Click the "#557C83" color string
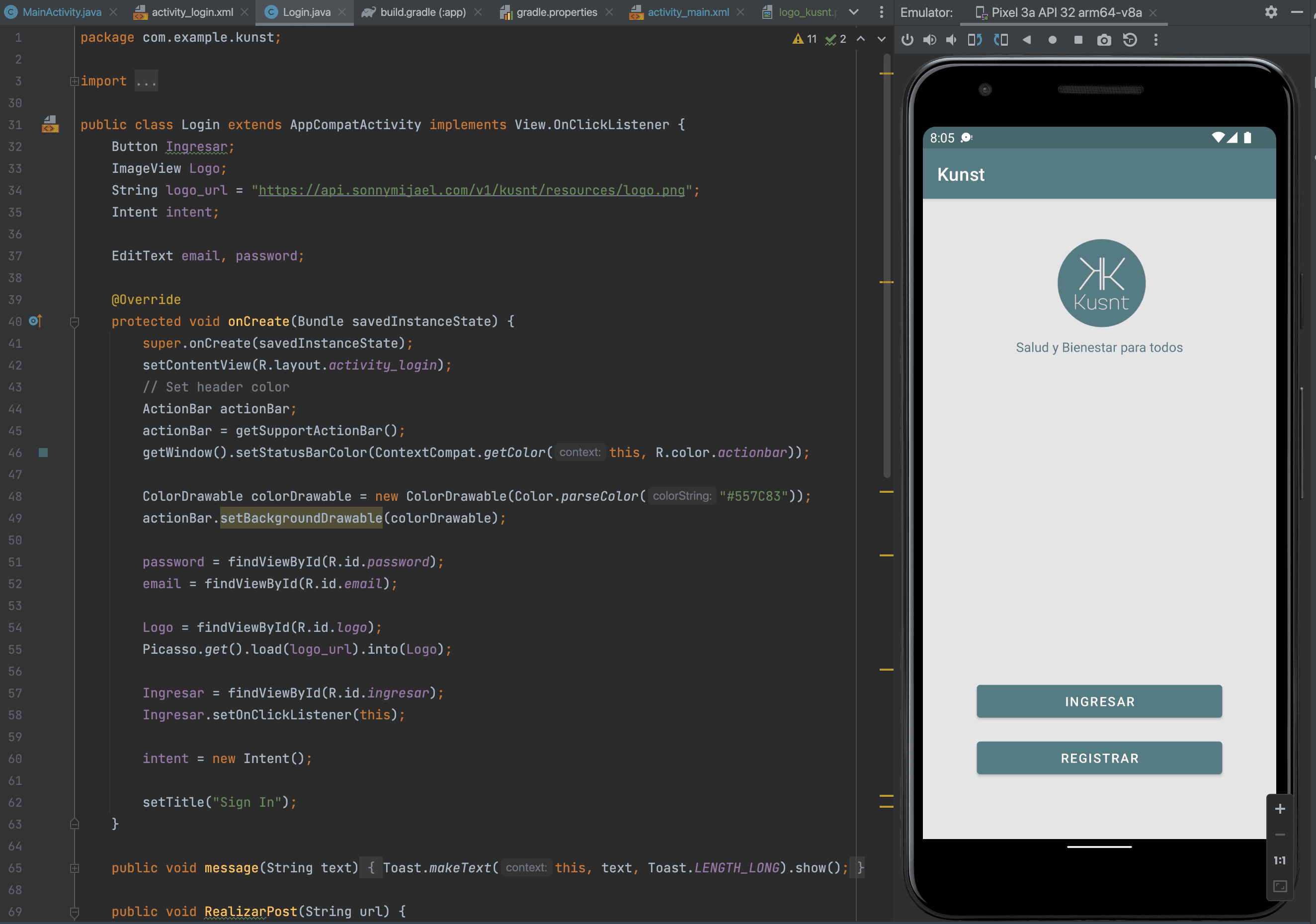The width and height of the screenshot is (1316, 924). coord(753,496)
